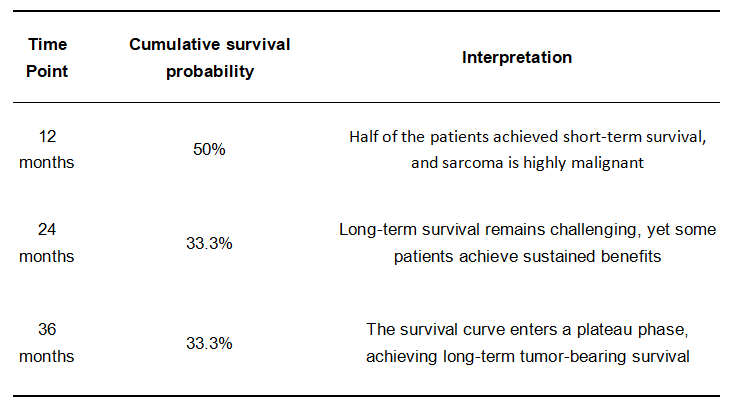Screen dimensions: 731x406
Task: Select 'patients achieve sustained benefits' line
Action: (527, 256)
